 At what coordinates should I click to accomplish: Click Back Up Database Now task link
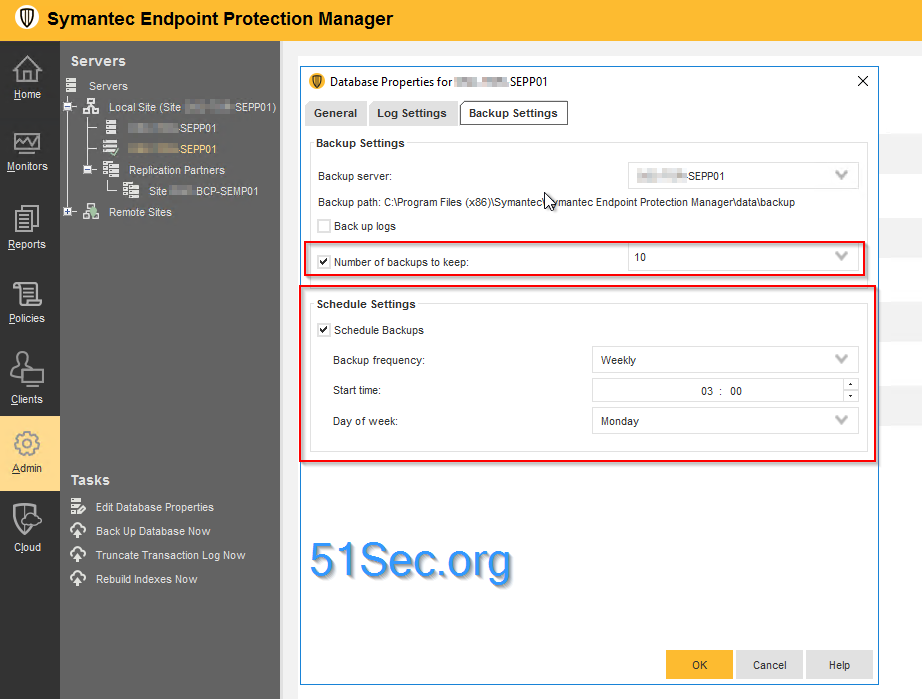[153, 531]
